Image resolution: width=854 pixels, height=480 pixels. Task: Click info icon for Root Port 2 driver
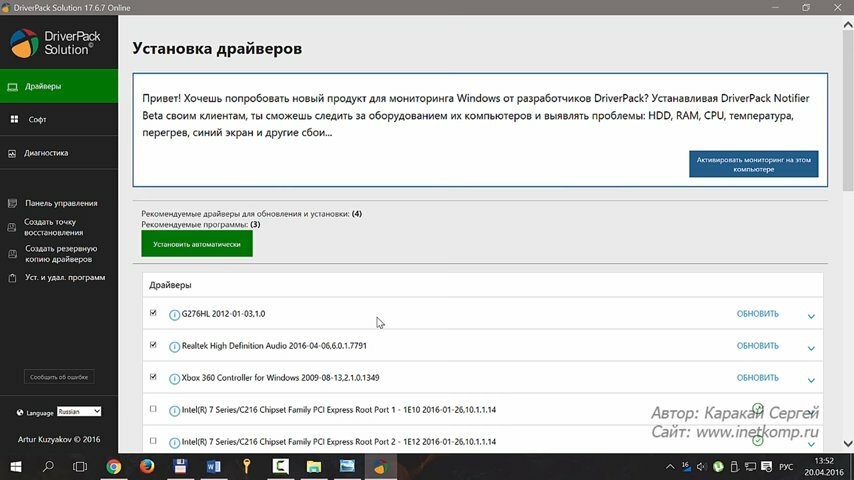click(x=174, y=442)
